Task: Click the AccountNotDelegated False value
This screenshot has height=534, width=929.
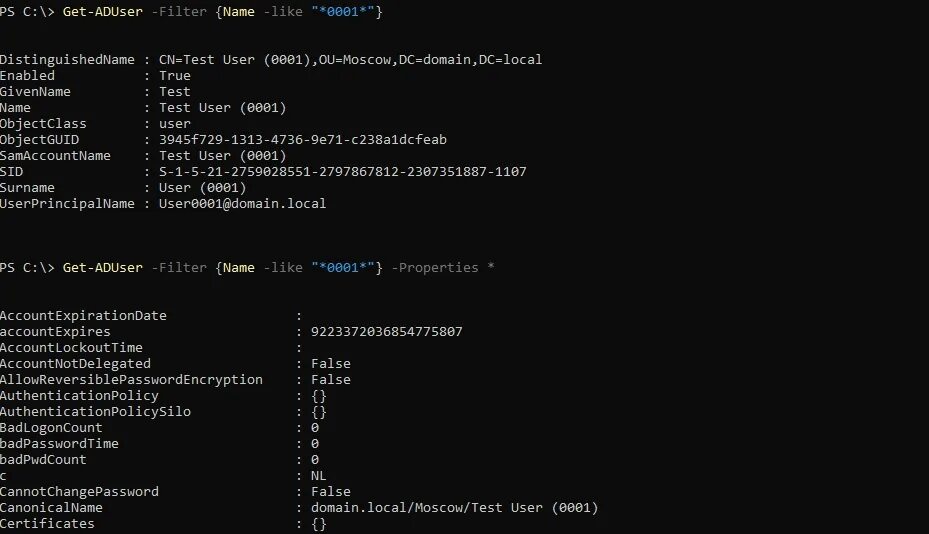Action: point(331,363)
